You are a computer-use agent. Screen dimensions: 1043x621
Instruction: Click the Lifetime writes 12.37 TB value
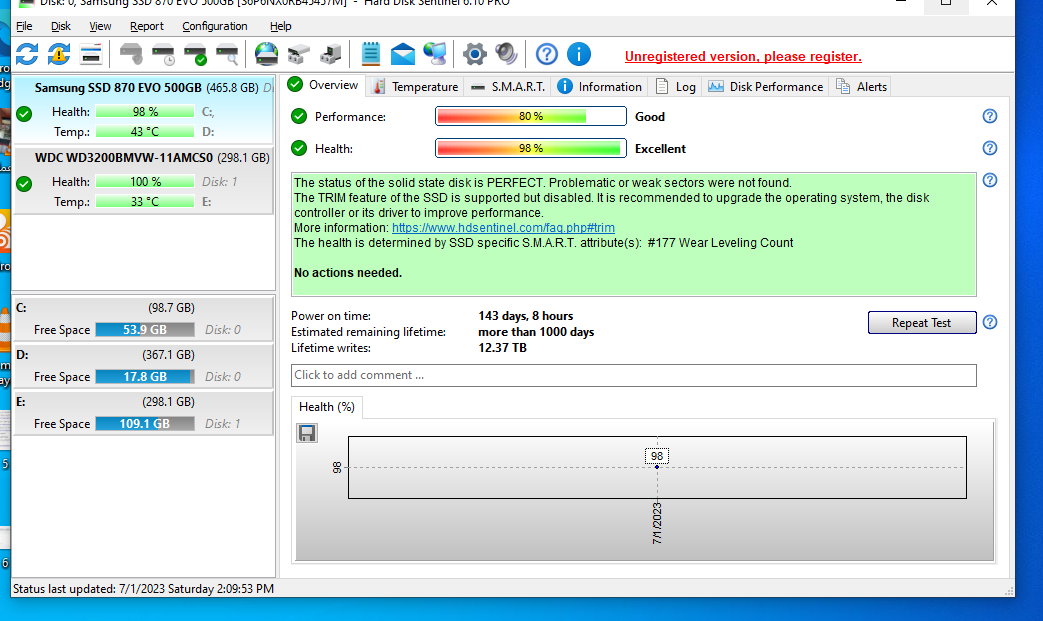(x=502, y=348)
